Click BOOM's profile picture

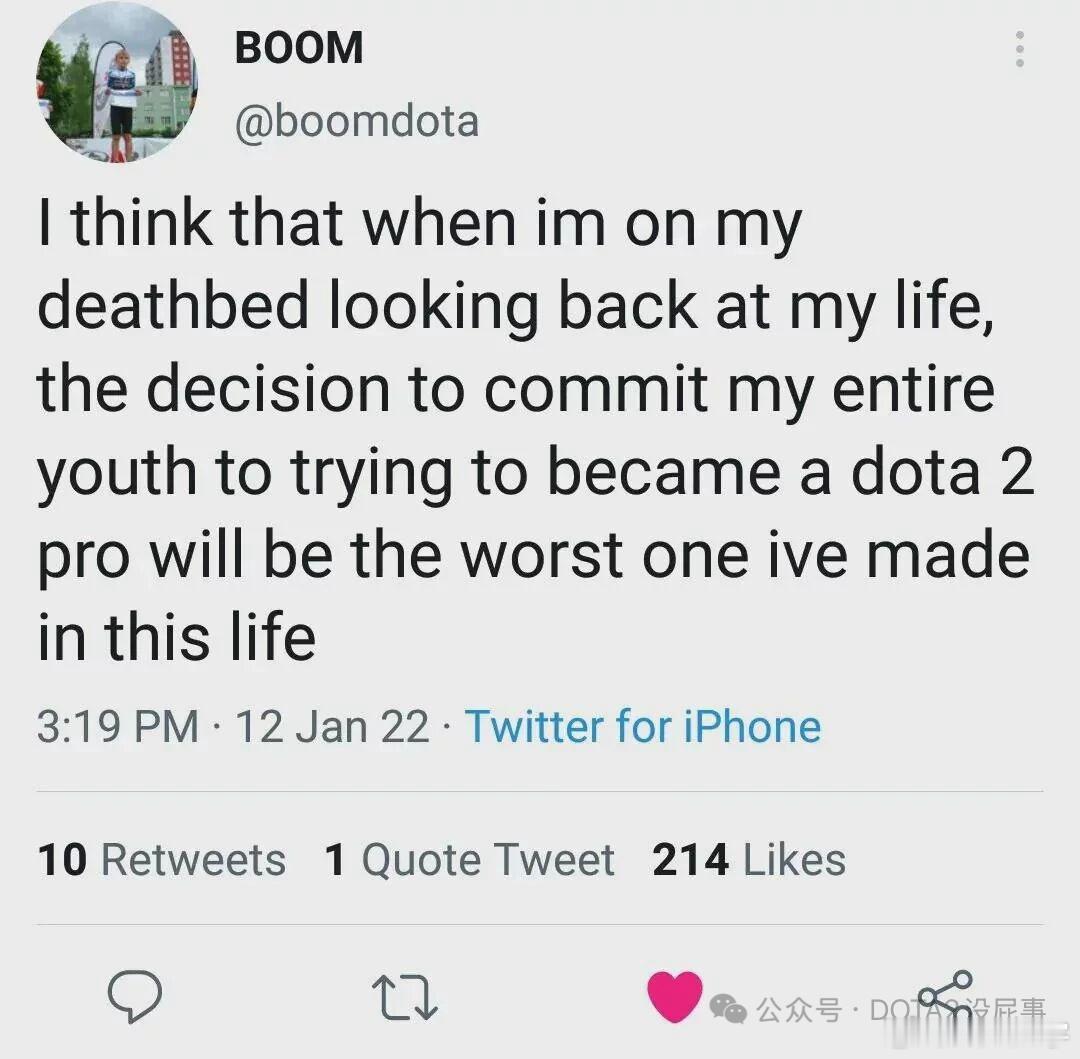117,85
